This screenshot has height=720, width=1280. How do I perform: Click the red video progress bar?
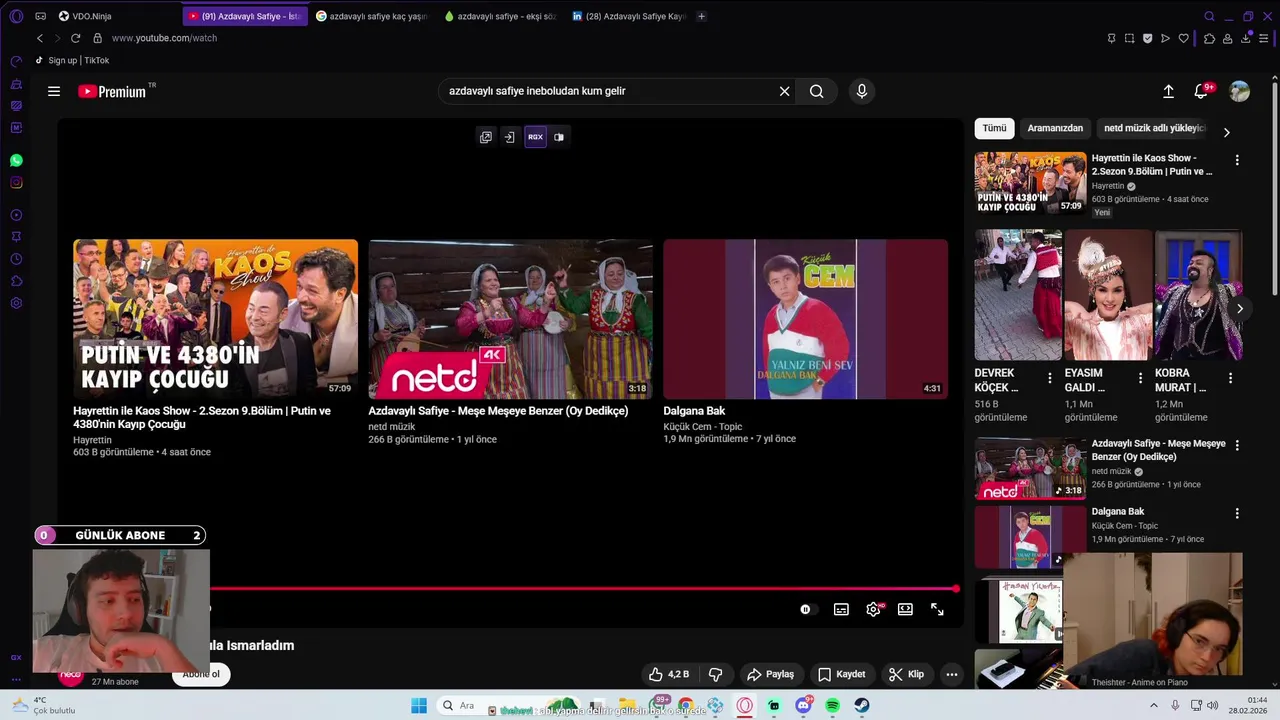pyautogui.click(x=585, y=589)
